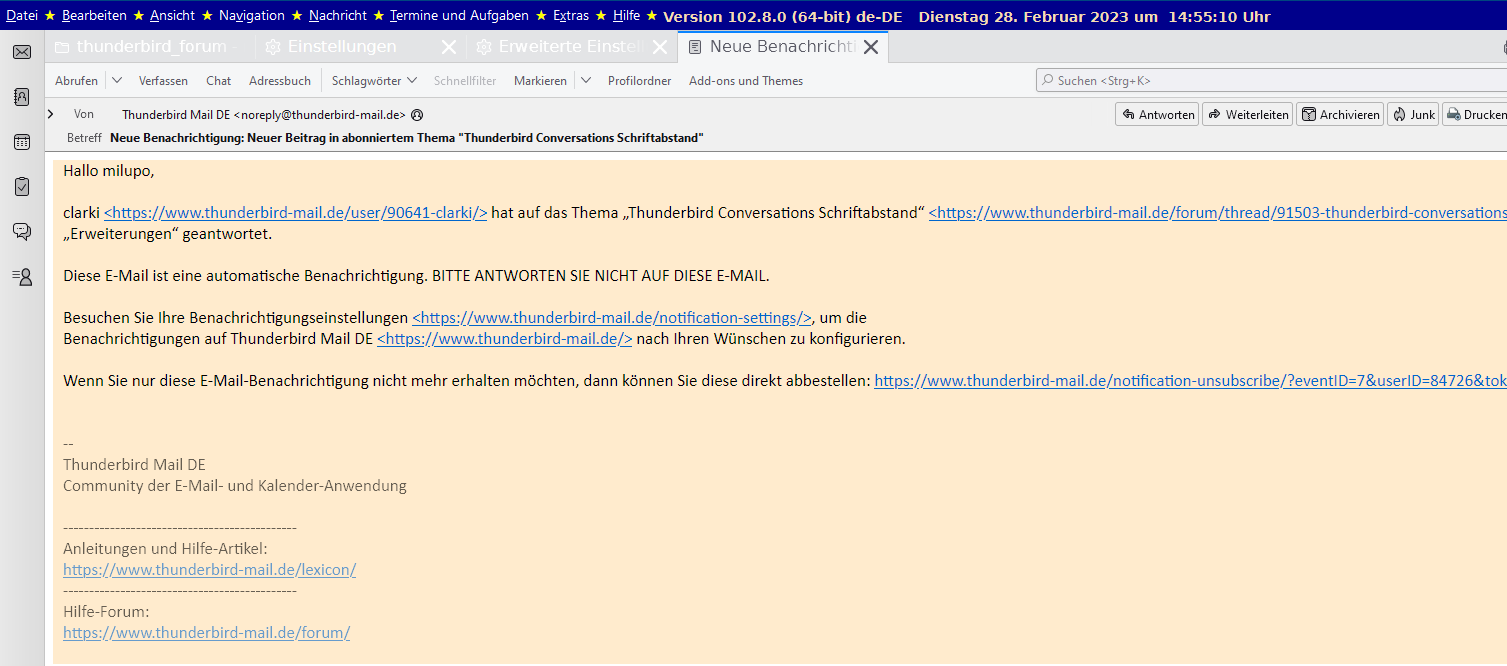Screen dimensions: 1507x666
Task: Open the Address Book space icon
Action: click(x=22, y=97)
